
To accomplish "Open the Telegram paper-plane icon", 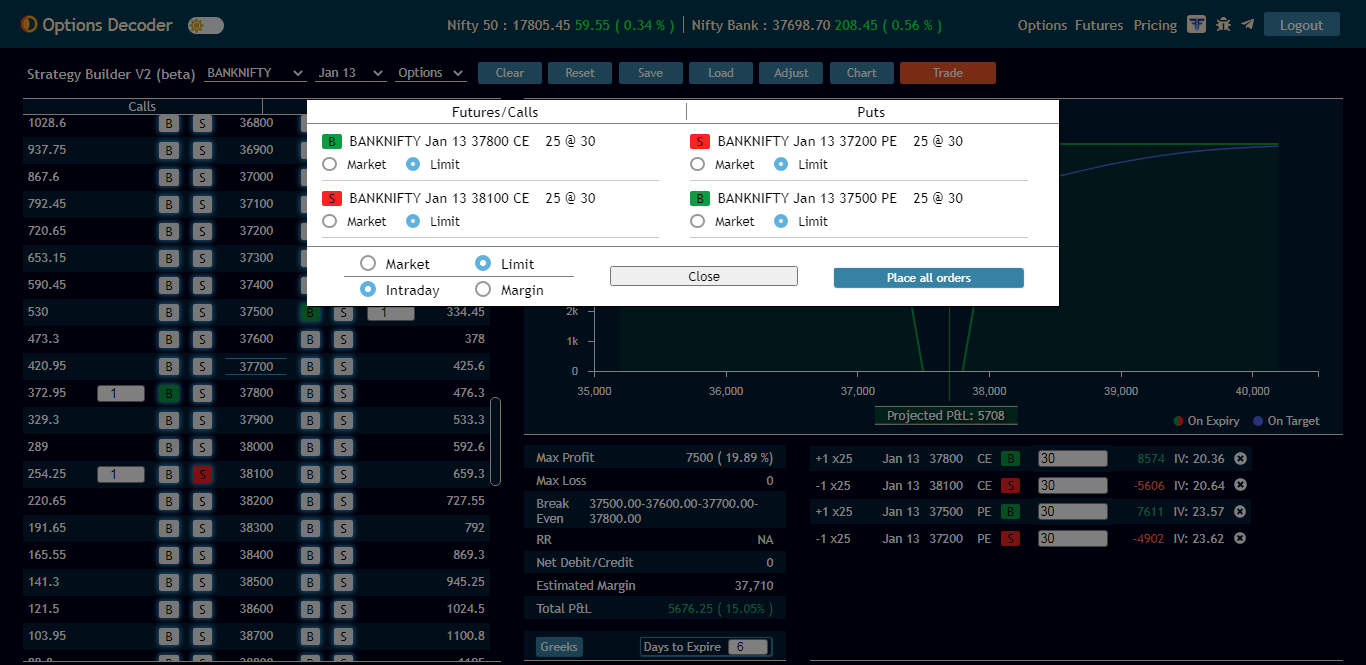I will coord(1247,24).
